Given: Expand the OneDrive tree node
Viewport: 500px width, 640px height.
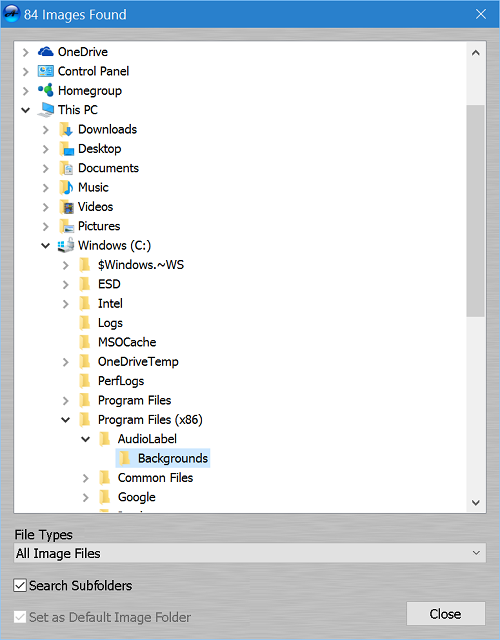Looking at the screenshot, I should click(x=26, y=52).
